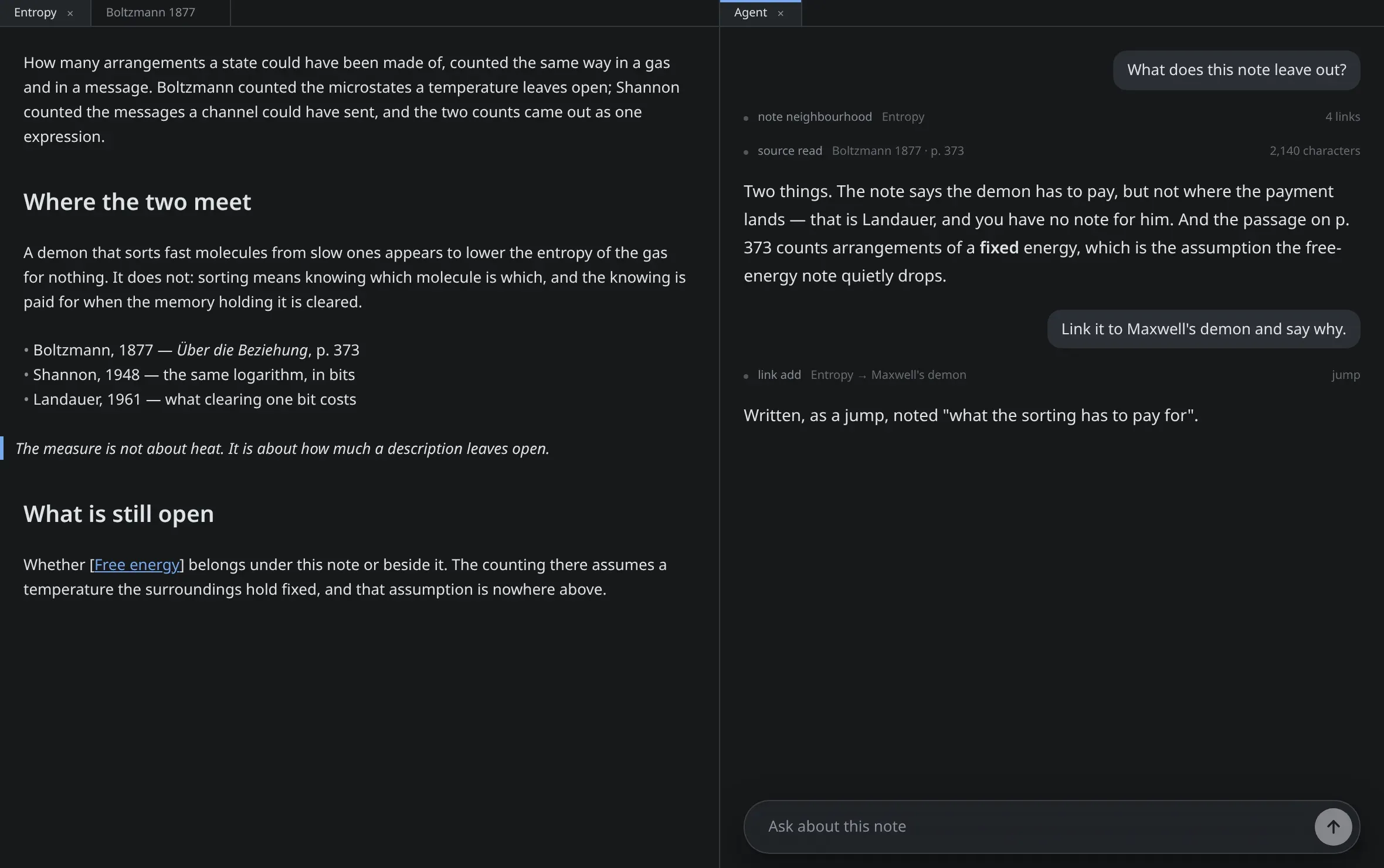The height and width of the screenshot is (868, 1384).
Task: Click the 4 links count label
Action: tap(1342, 117)
